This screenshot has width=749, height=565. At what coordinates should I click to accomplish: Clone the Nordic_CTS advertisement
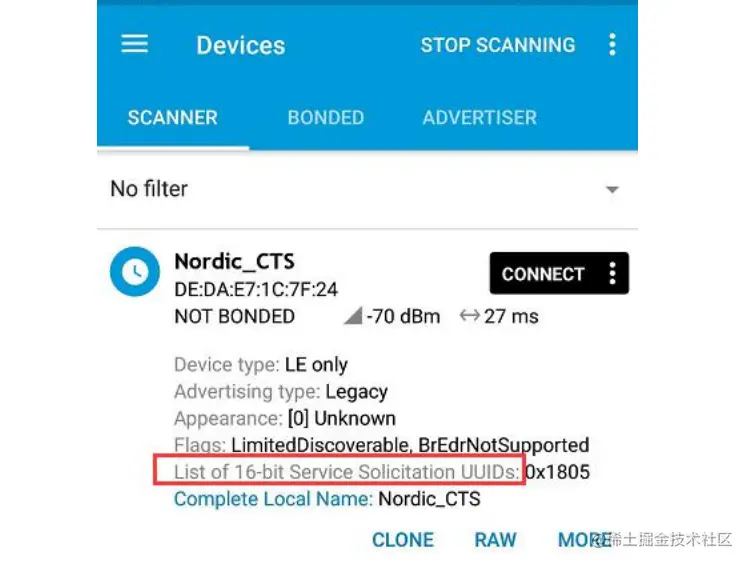pyautogui.click(x=403, y=540)
